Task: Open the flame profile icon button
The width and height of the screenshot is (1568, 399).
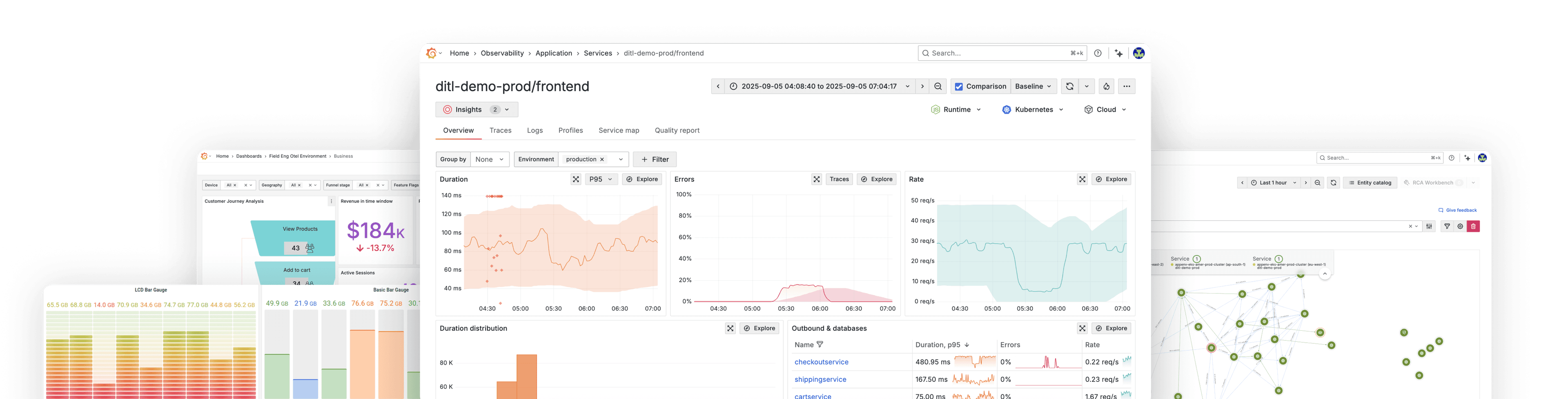Action: pyautogui.click(x=1106, y=87)
